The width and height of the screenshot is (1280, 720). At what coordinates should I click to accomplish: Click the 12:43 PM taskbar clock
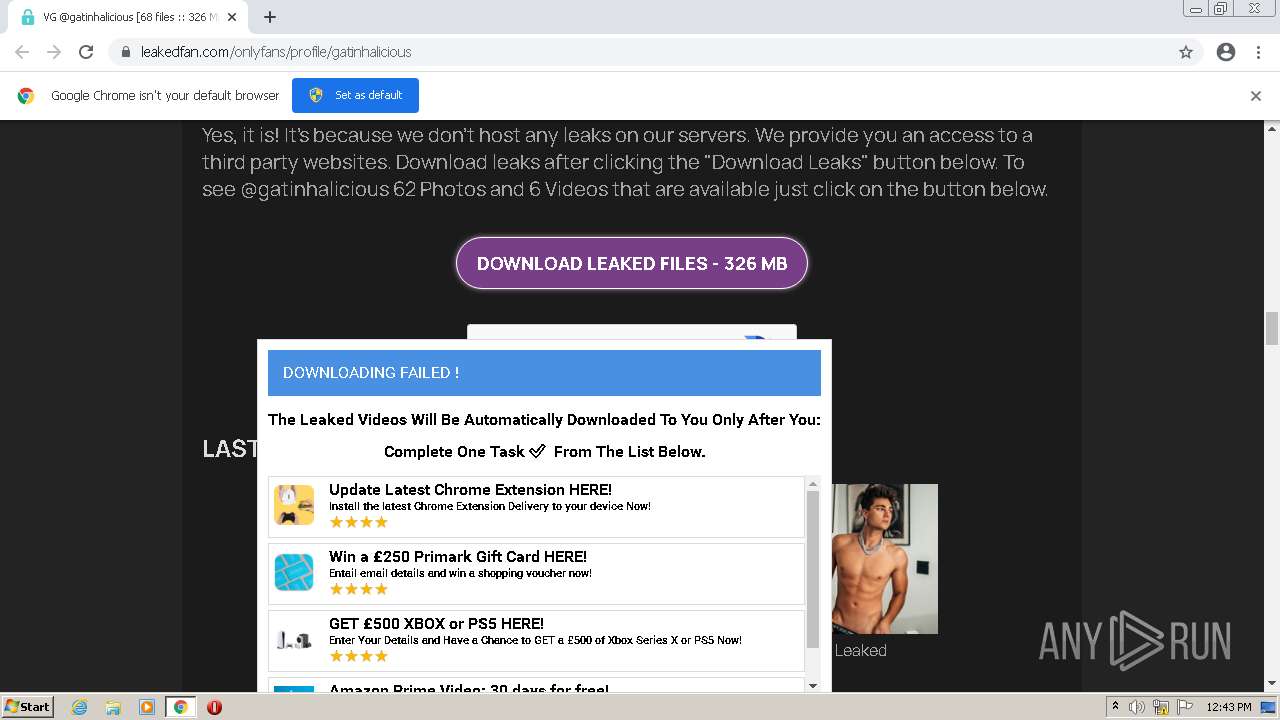(x=1229, y=707)
